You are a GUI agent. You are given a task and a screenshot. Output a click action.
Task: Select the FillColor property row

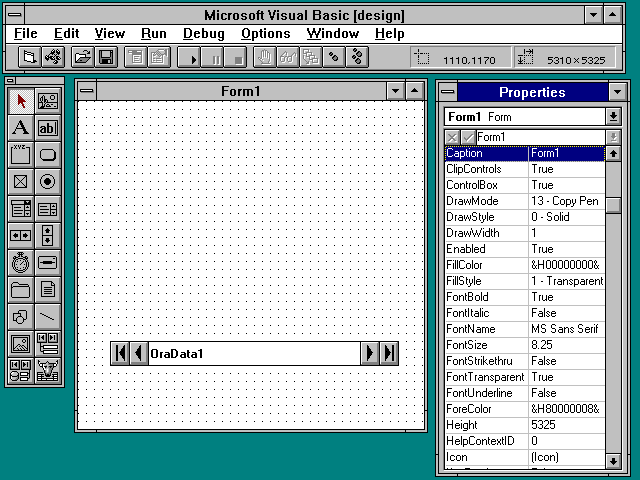tap(524, 265)
